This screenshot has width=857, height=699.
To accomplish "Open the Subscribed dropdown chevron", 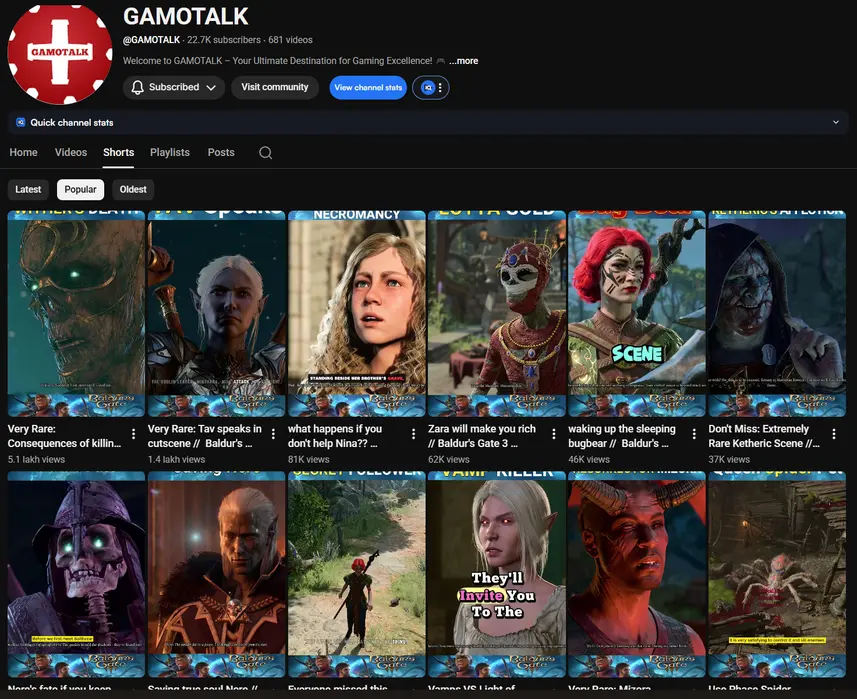I will point(211,87).
